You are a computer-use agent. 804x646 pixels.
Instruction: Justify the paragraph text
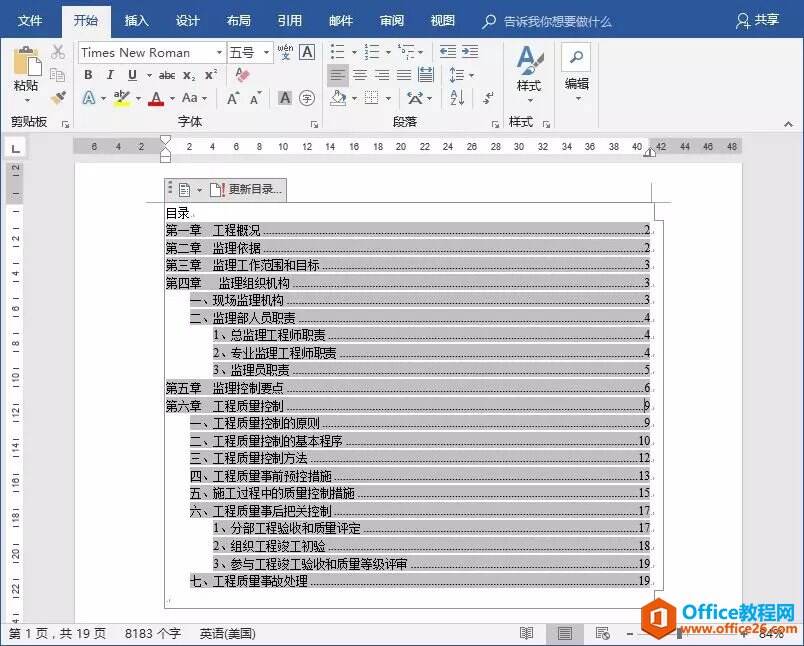[x=404, y=75]
